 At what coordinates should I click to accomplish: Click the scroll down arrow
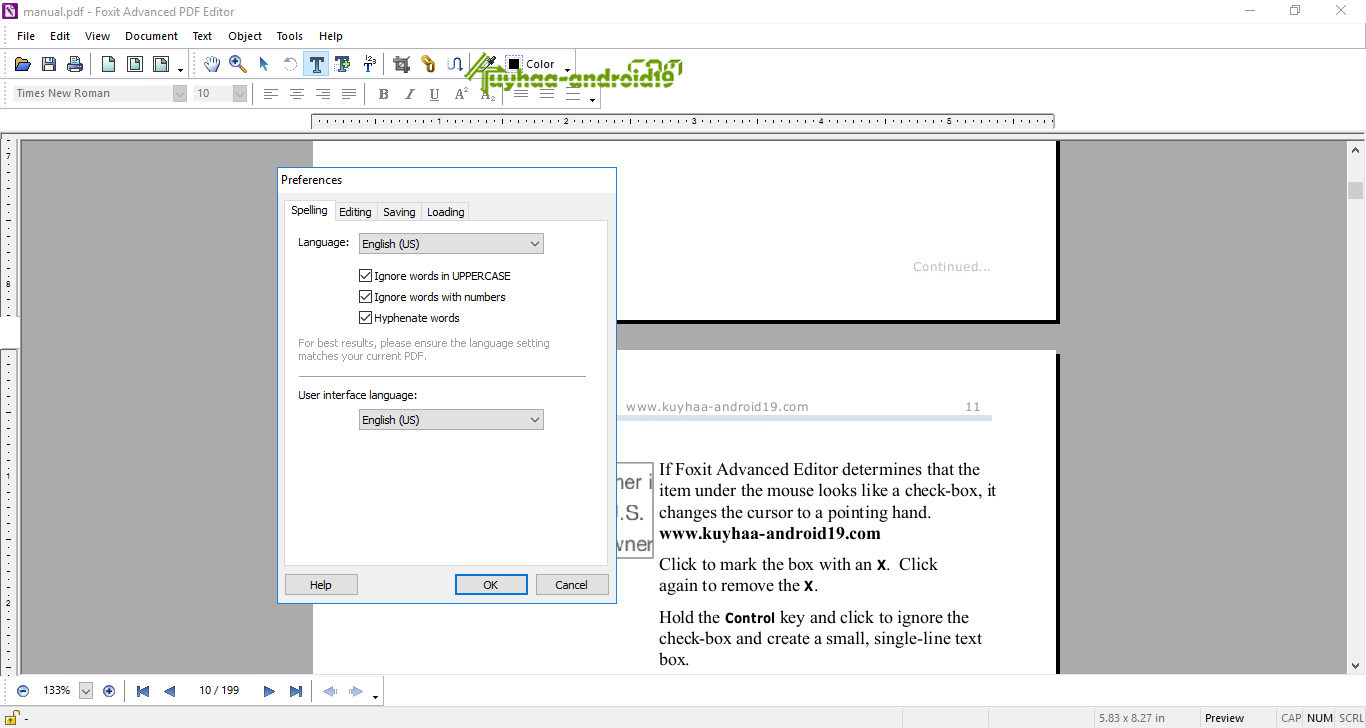pyautogui.click(x=1356, y=665)
